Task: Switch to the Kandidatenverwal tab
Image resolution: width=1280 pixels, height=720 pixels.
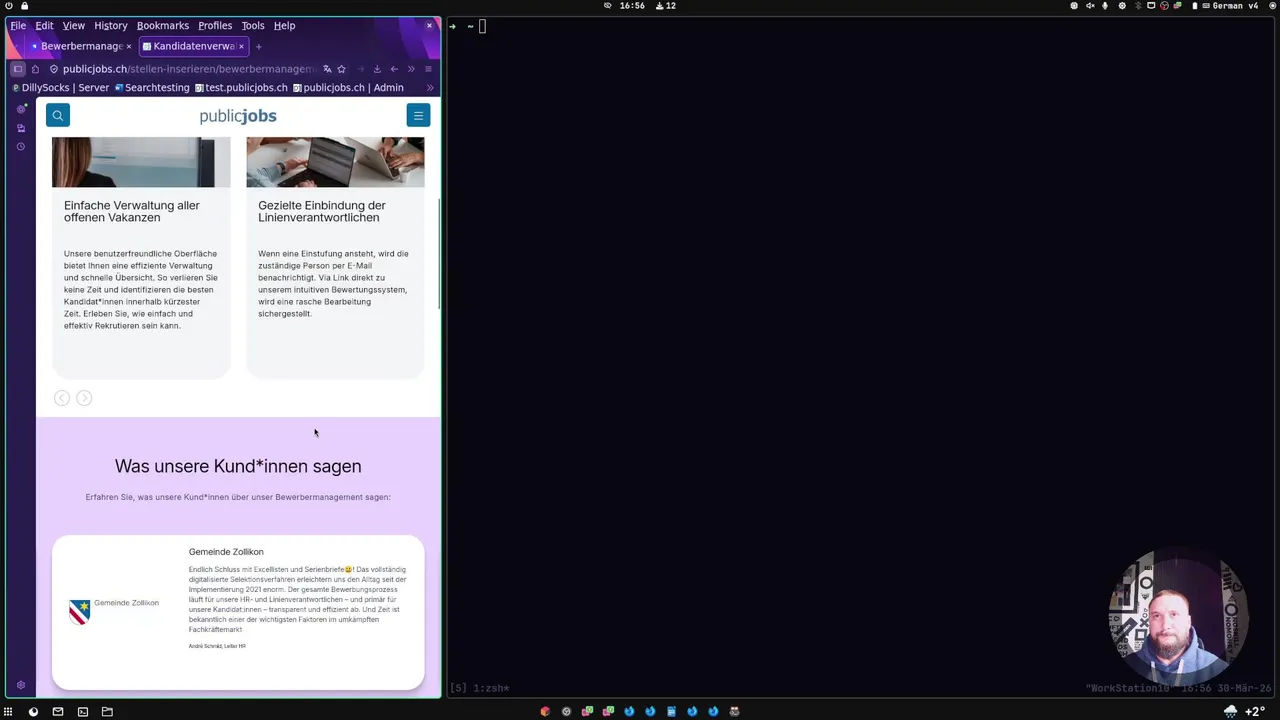Action: point(193,46)
